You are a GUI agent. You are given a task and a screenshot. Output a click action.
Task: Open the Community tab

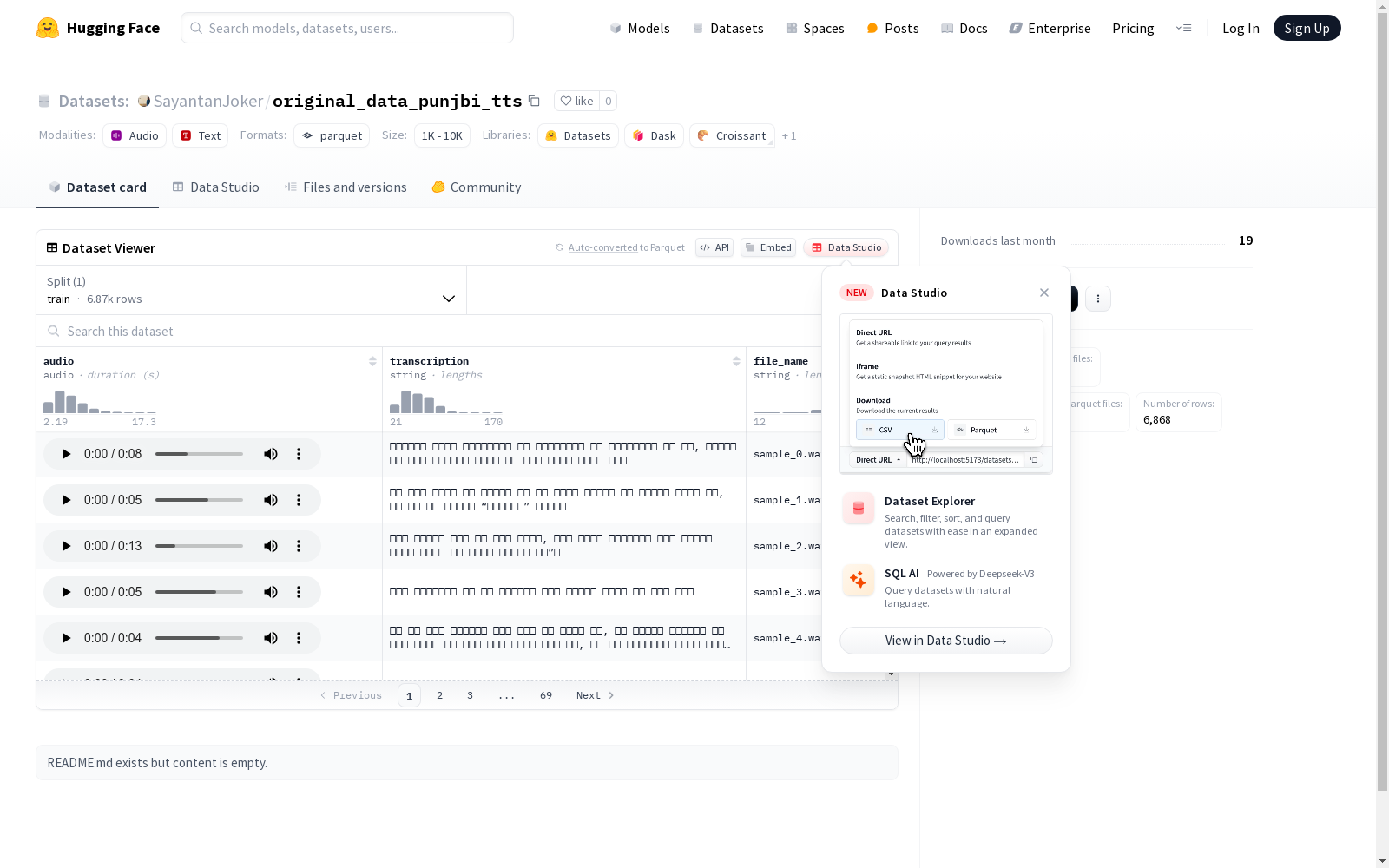coord(477,187)
